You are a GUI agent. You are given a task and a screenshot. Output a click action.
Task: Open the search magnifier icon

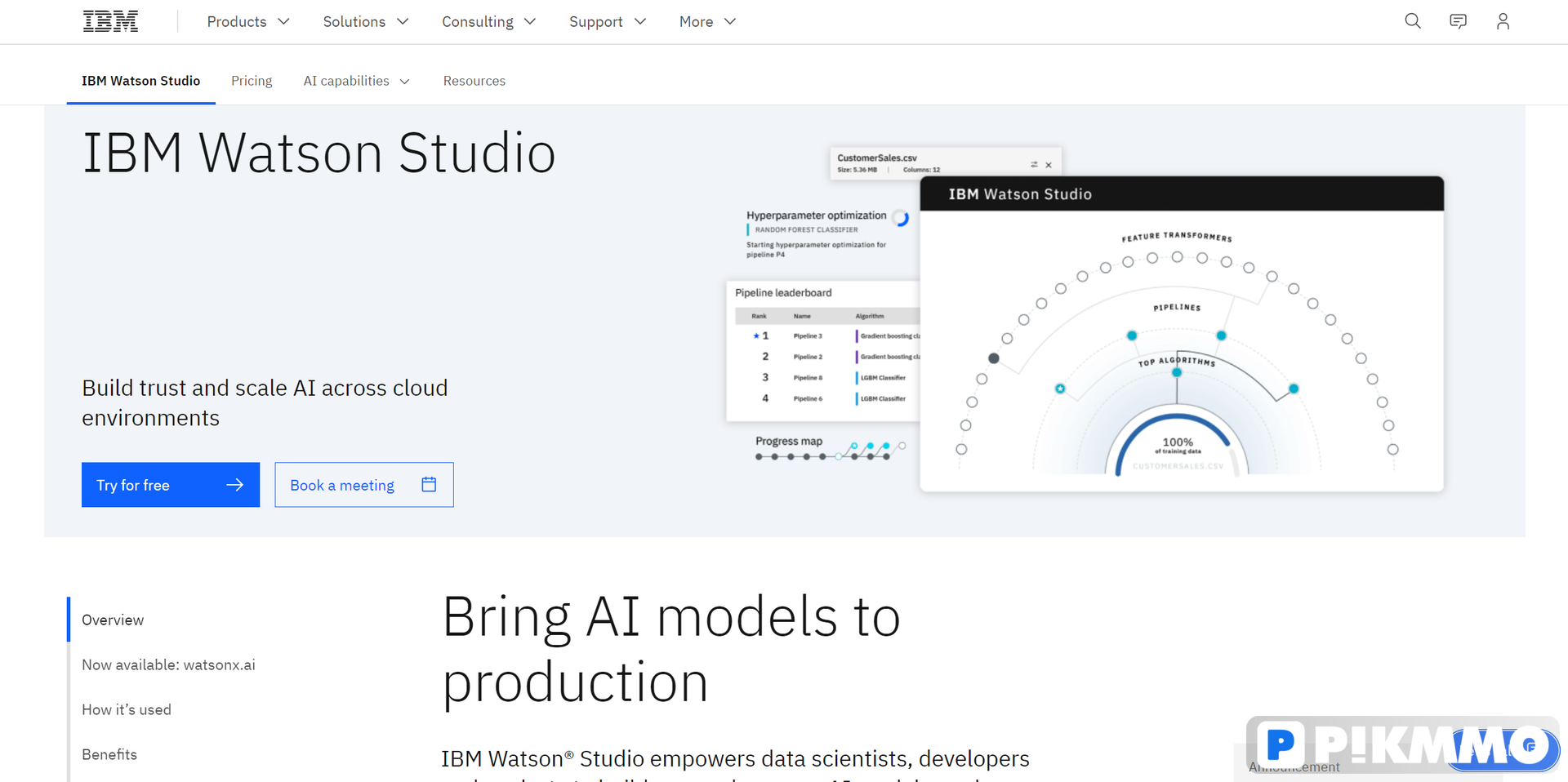1413,21
